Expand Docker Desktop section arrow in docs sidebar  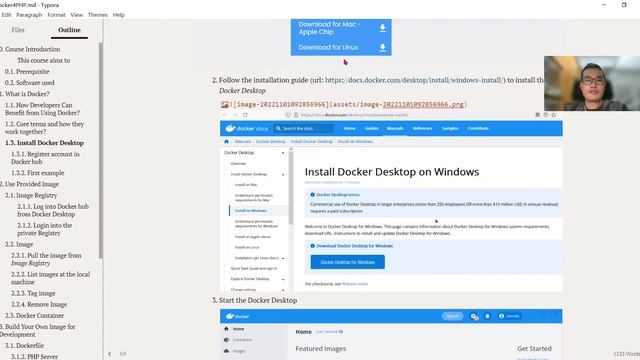(283, 153)
